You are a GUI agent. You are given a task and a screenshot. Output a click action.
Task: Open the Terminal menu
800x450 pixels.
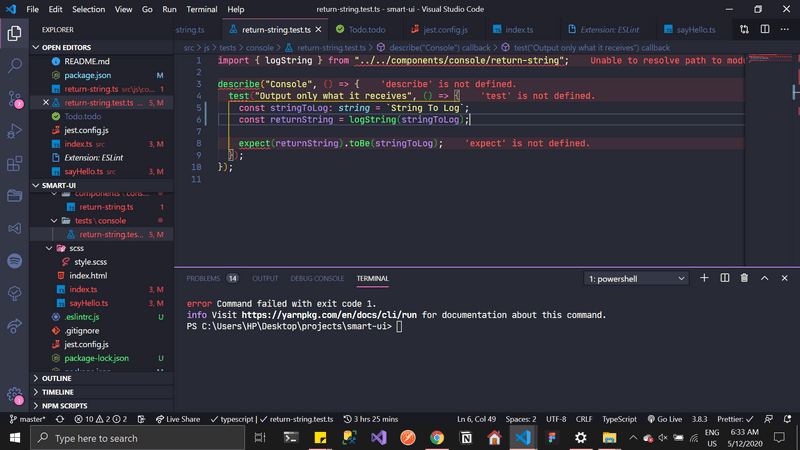pyautogui.click(x=202, y=9)
